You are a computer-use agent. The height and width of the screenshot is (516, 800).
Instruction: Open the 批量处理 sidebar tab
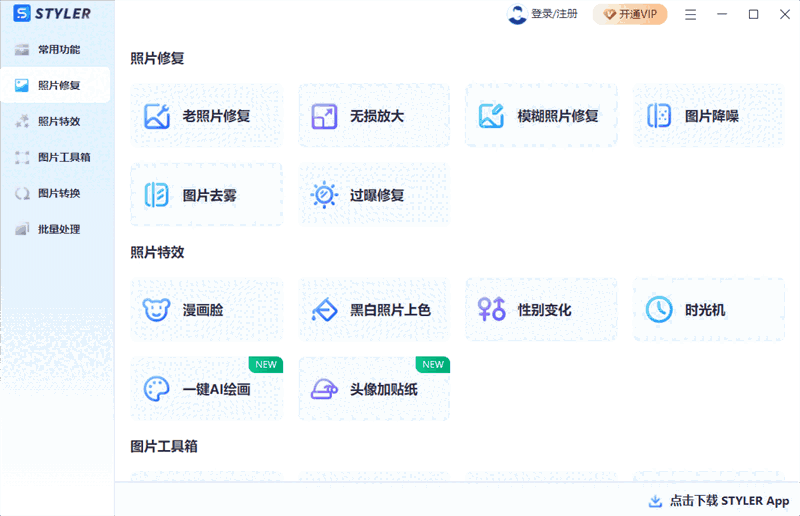(55, 229)
